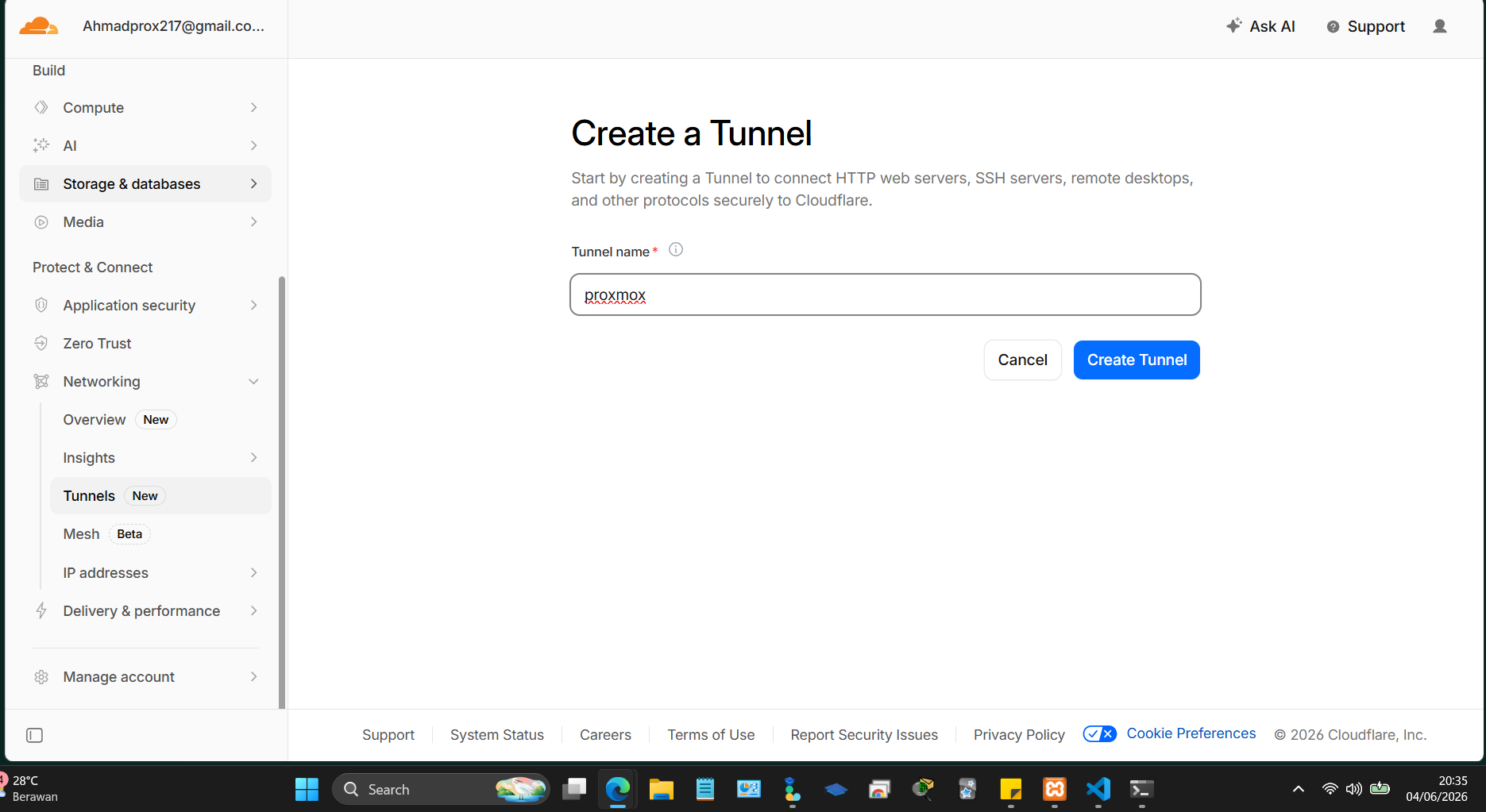This screenshot has height=812, width=1486.
Task: Expand the Compute chevron
Action: (254, 107)
